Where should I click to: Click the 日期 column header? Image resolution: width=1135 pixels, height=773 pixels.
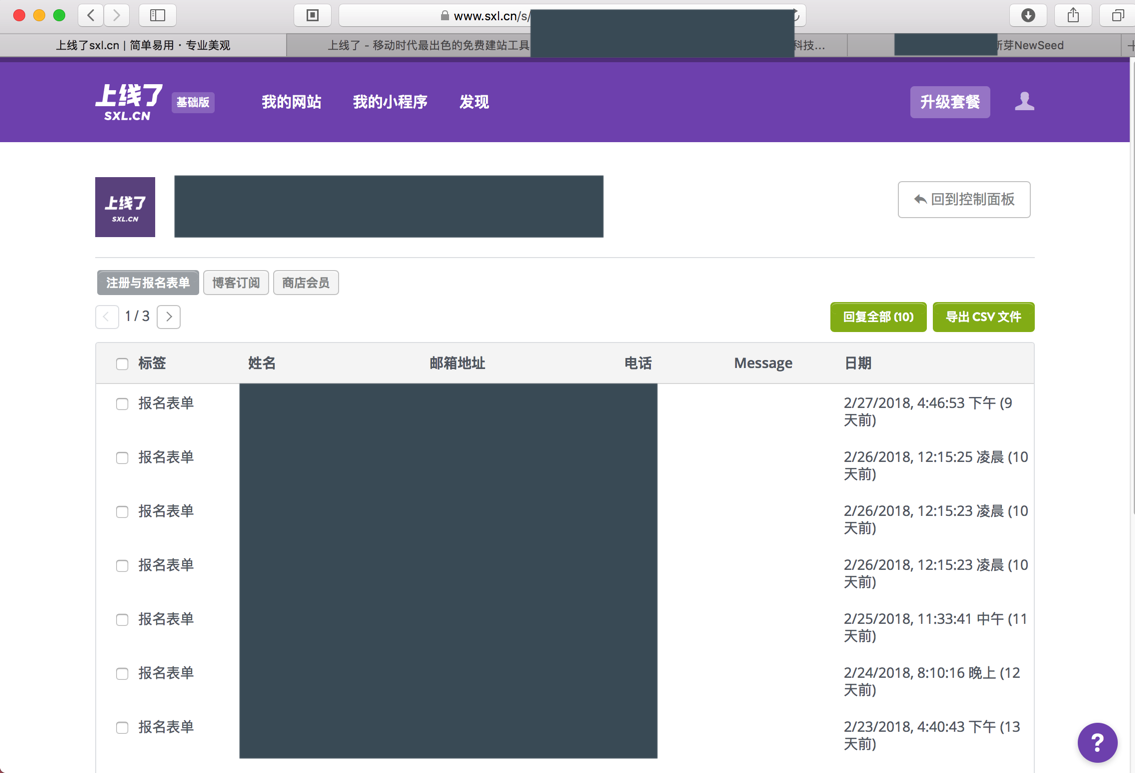pos(858,363)
